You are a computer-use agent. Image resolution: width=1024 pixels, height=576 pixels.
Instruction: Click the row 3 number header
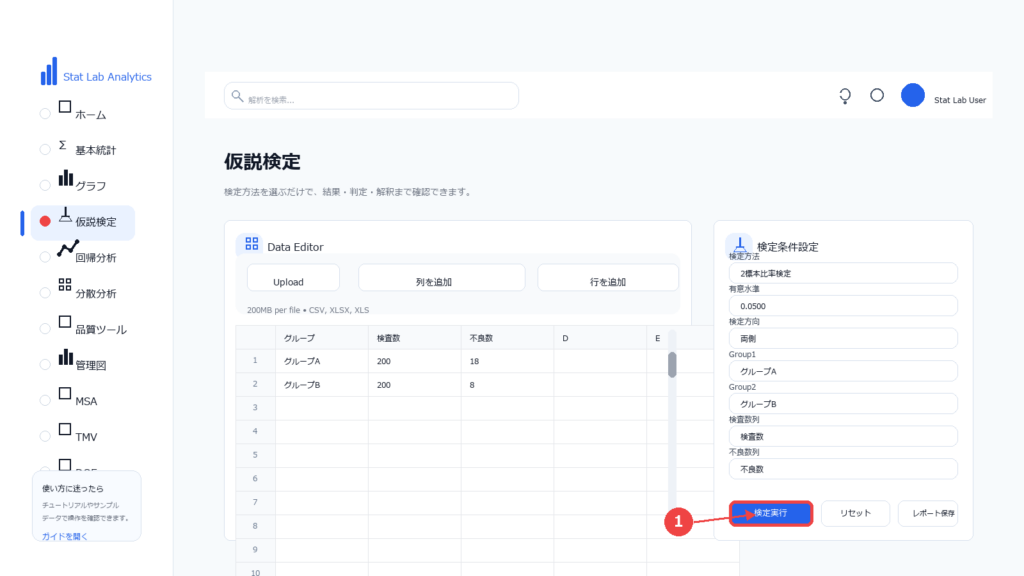(255, 408)
